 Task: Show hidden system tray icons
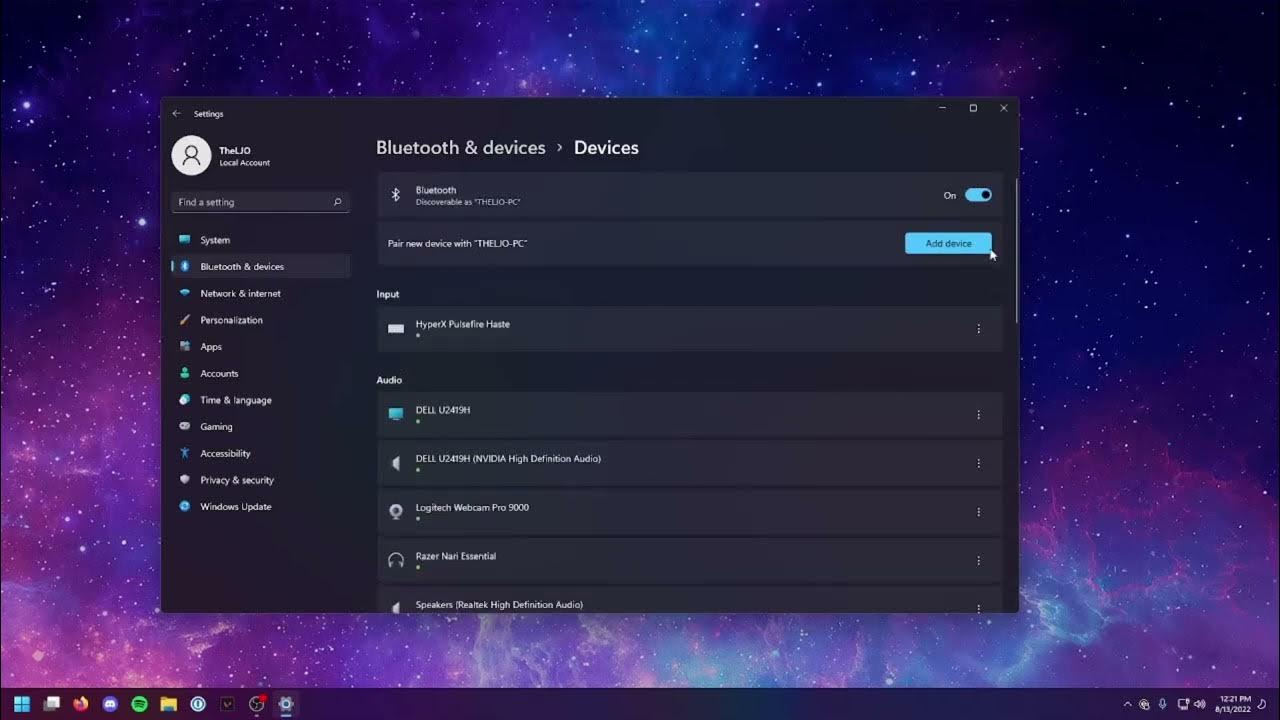1128,704
